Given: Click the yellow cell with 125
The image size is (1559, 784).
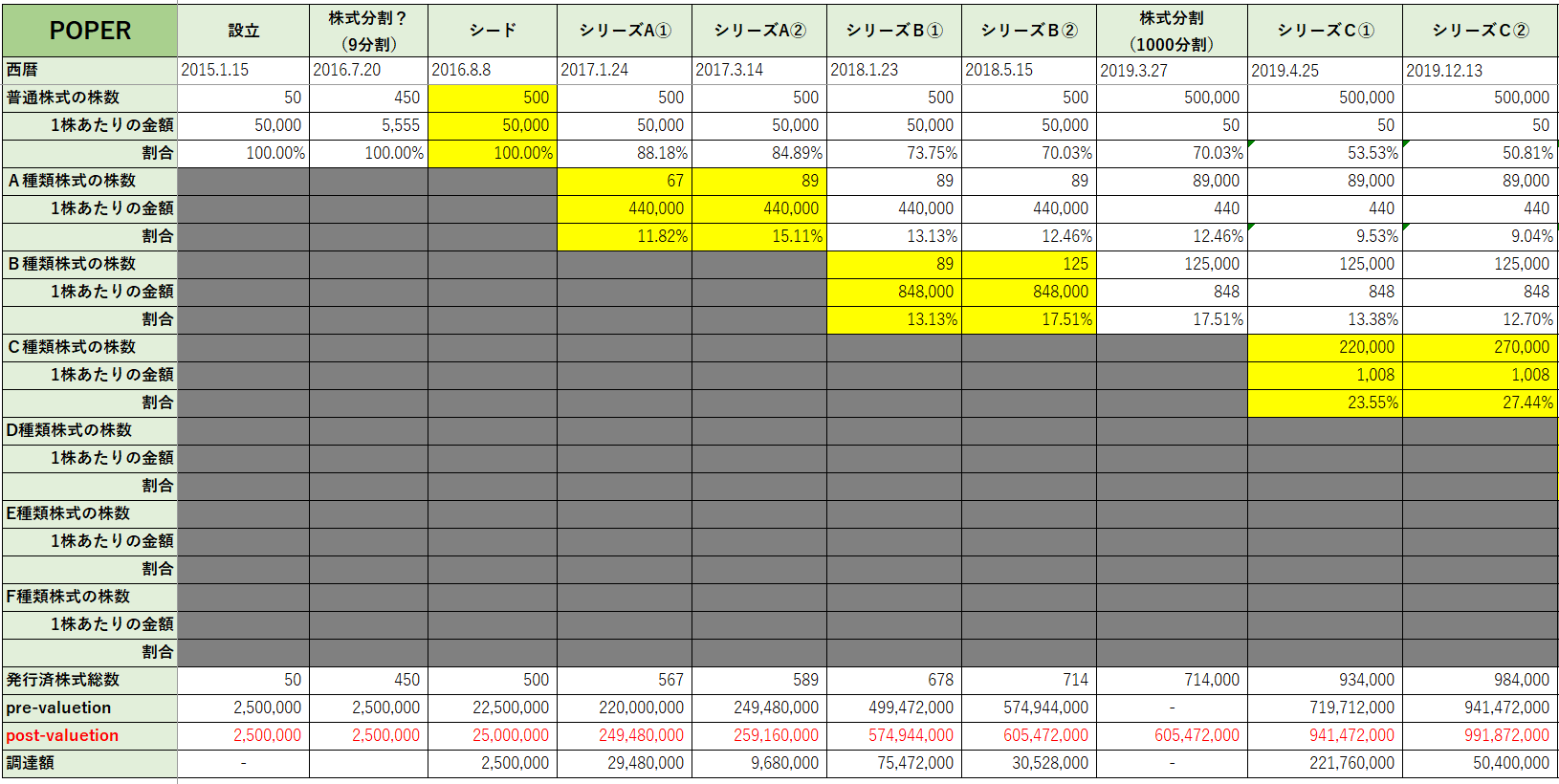Looking at the screenshot, I should (1029, 264).
